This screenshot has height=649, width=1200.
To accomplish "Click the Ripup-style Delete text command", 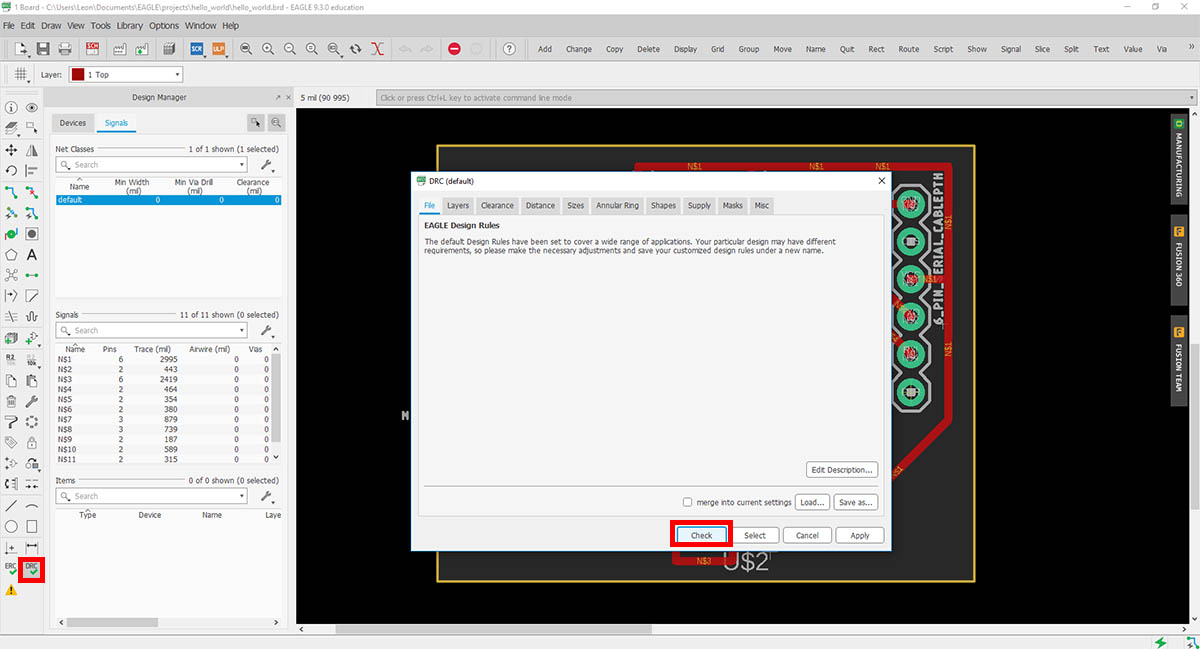I will point(648,49).
